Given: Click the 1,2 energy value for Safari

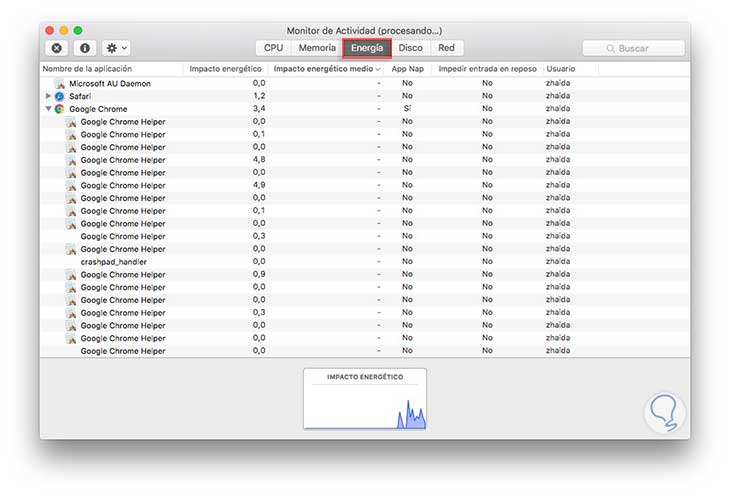Looking at the screenshot, I should coord(259,96).
